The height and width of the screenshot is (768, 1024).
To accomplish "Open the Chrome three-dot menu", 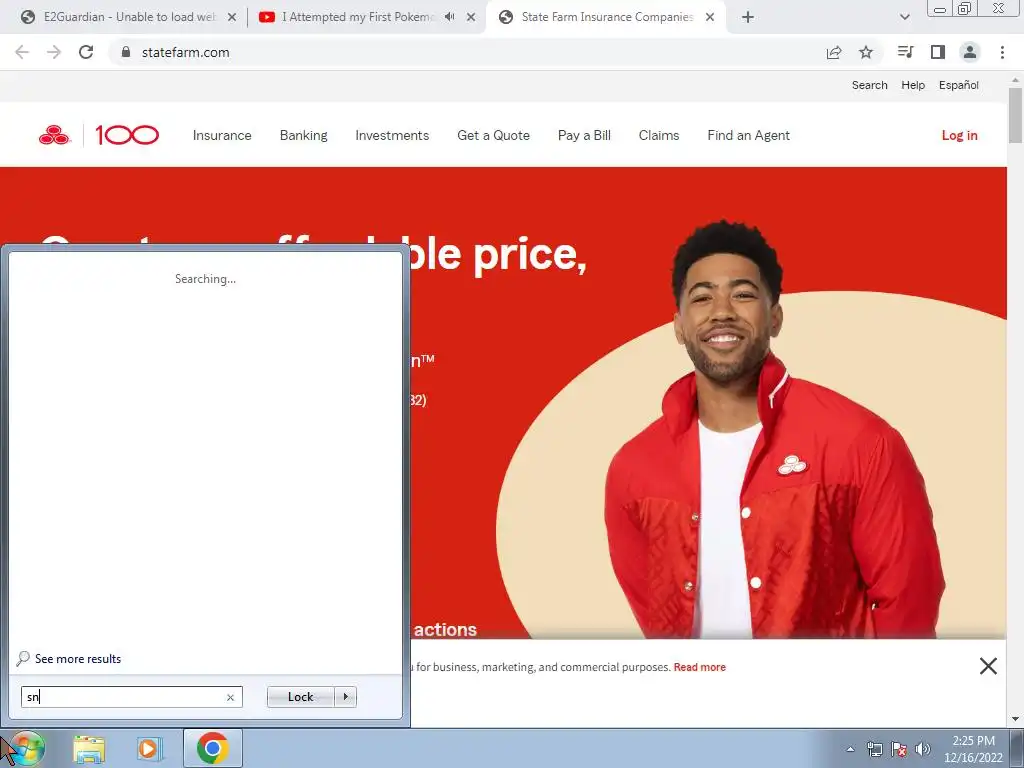I will click(1002, 52).
